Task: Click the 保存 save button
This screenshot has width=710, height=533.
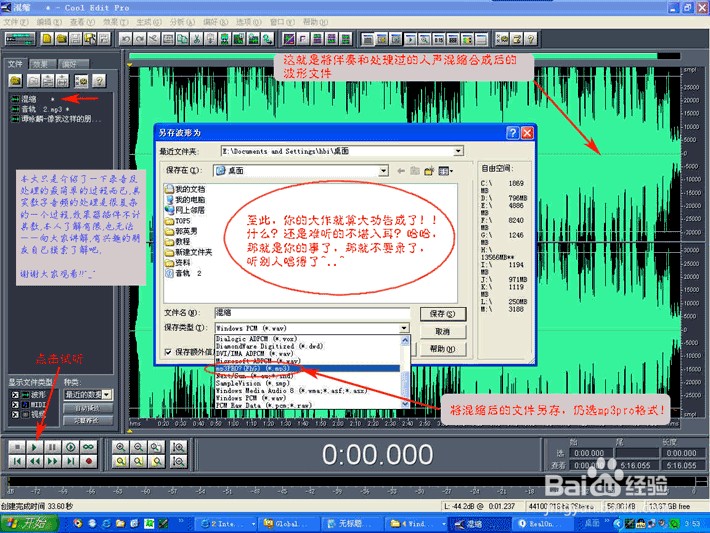Action: [x=442, y=314]
